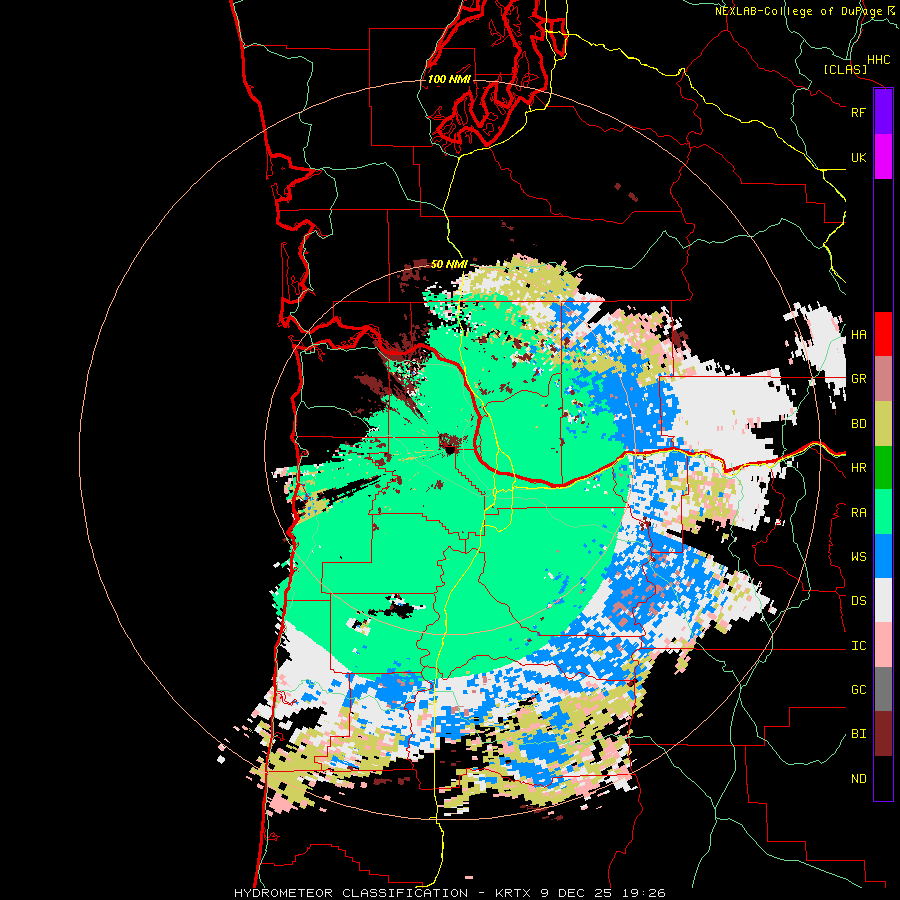Click the HA legend label
Screen dimensions: 900x900
pos(858,335)
